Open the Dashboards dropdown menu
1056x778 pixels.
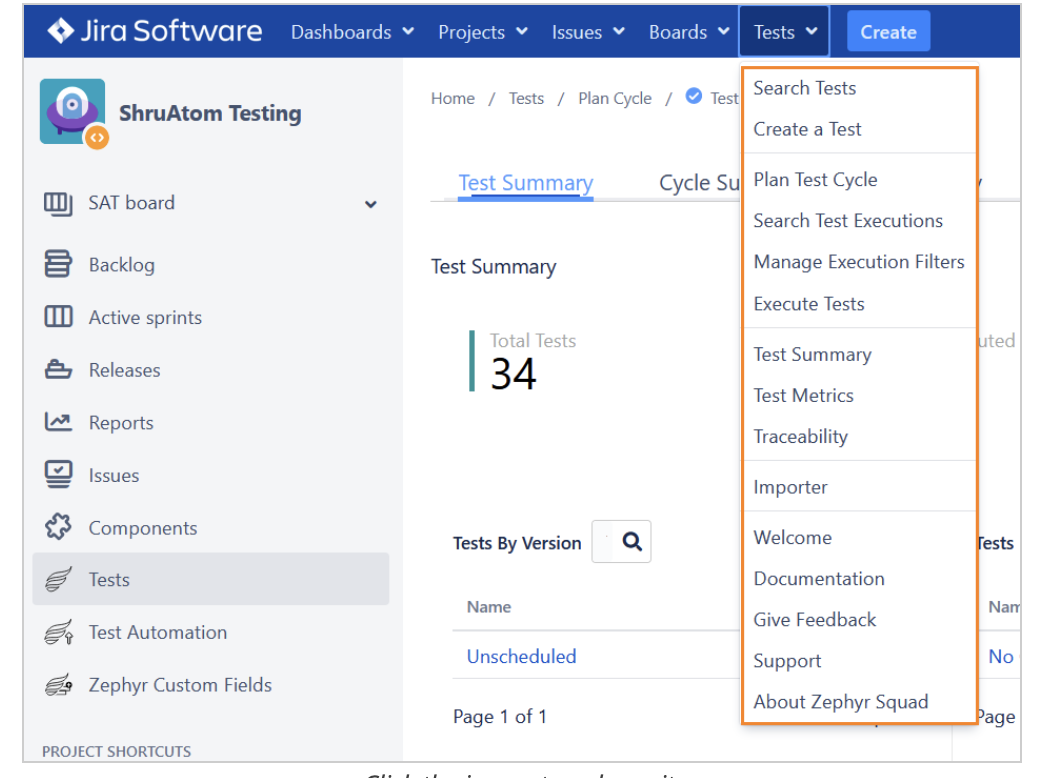[x=352, y=32]
